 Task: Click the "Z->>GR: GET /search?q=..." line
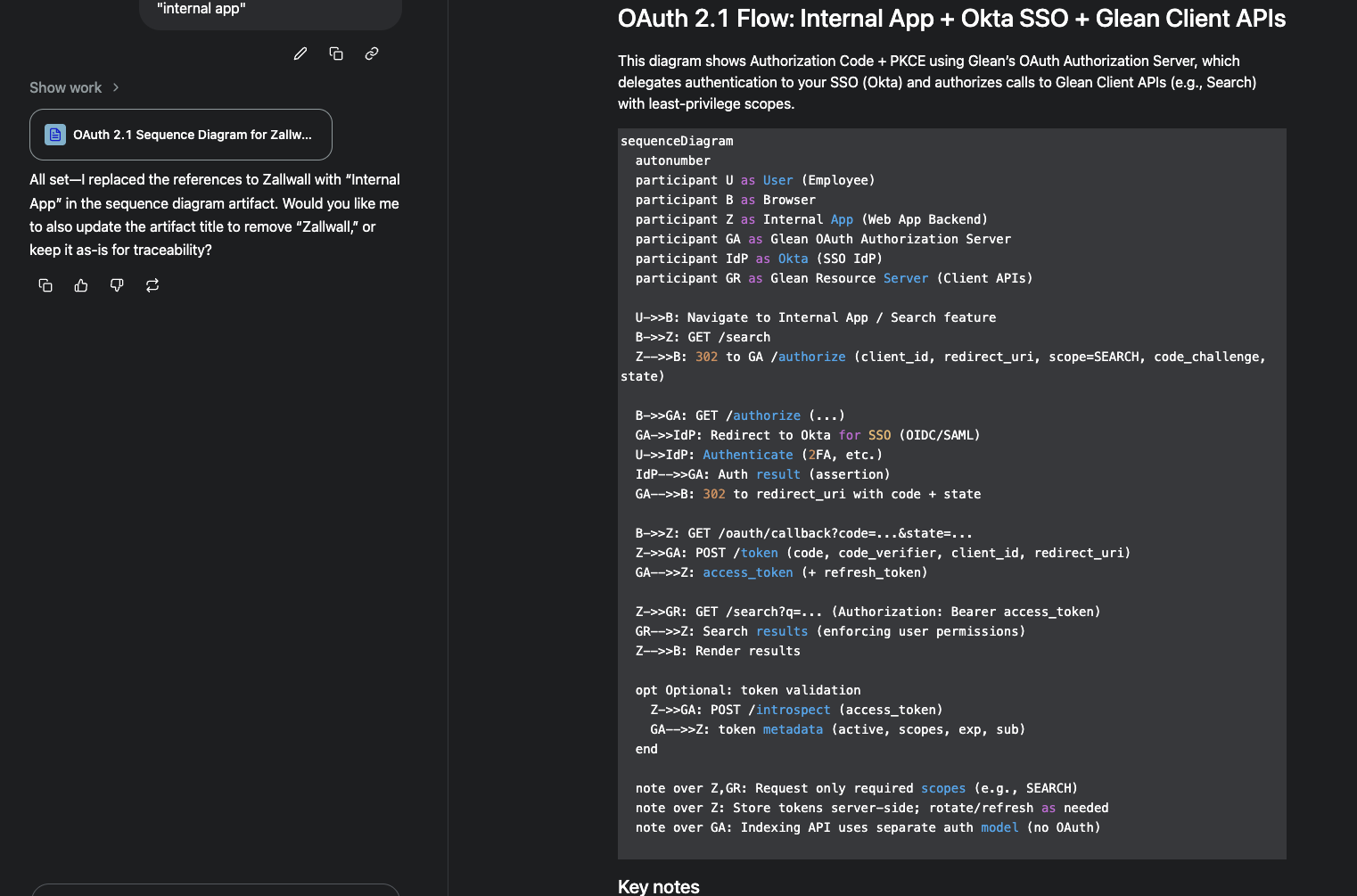[868, 612]
